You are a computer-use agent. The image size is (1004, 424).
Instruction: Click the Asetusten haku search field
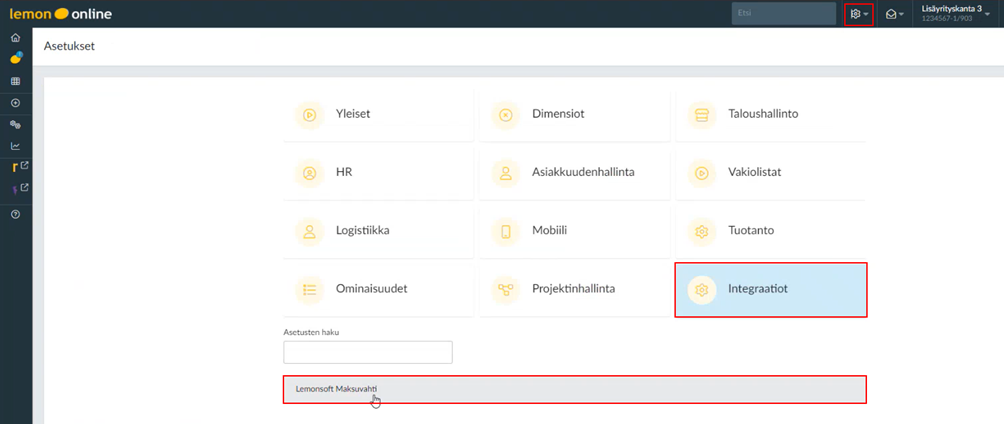368,352
